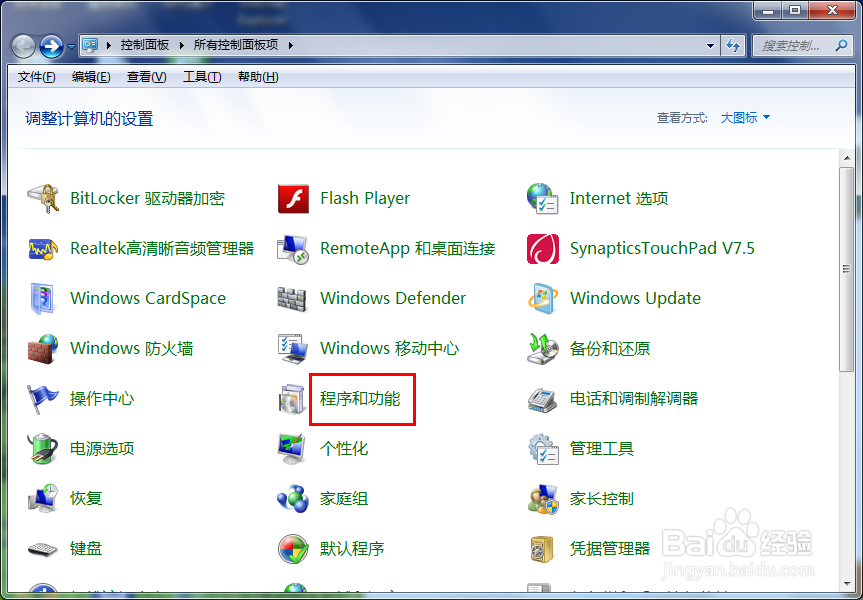Open the 帮助(H) menu
The height and width of the screenshot is (600, 863).
pos(258,77)
